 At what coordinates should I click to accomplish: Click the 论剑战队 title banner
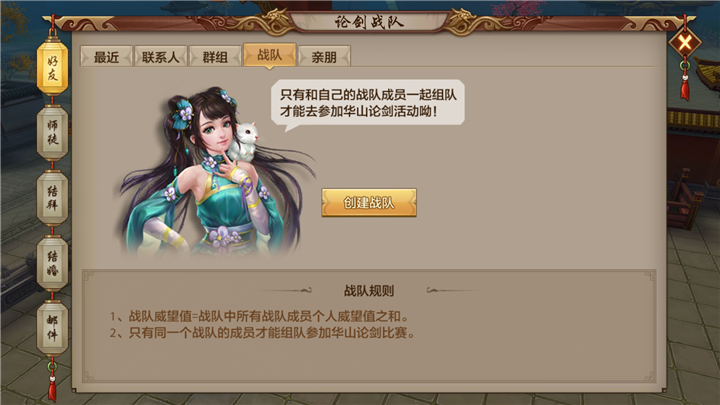(x=369, y=22)
